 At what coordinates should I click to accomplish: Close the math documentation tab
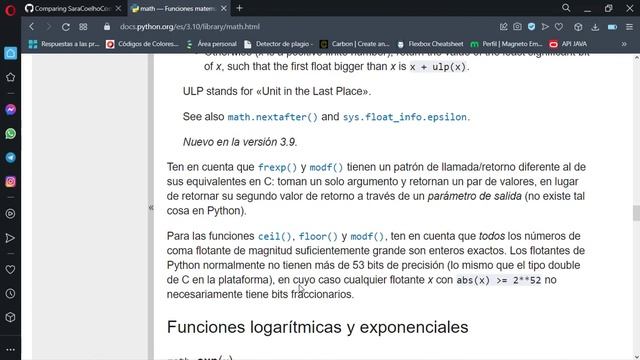(x=224, y=8)
